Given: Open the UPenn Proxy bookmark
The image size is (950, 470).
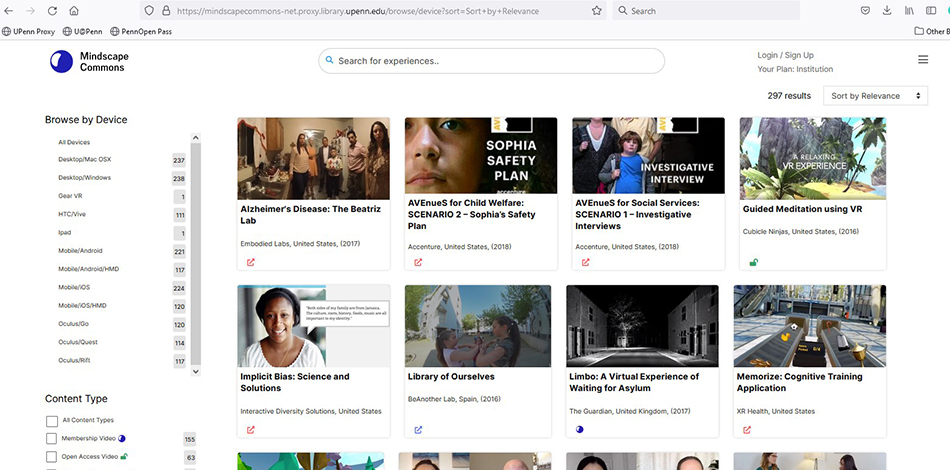Looking at the screenshot, I should point(28,31).
